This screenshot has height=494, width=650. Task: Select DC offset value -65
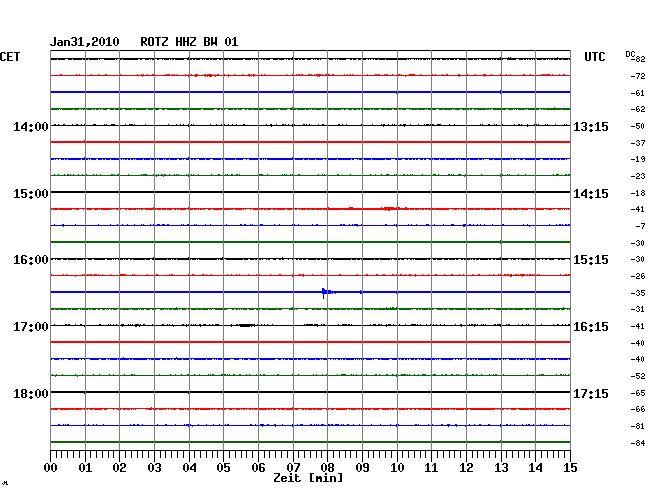pyautogui.click(x=638, y=393)
